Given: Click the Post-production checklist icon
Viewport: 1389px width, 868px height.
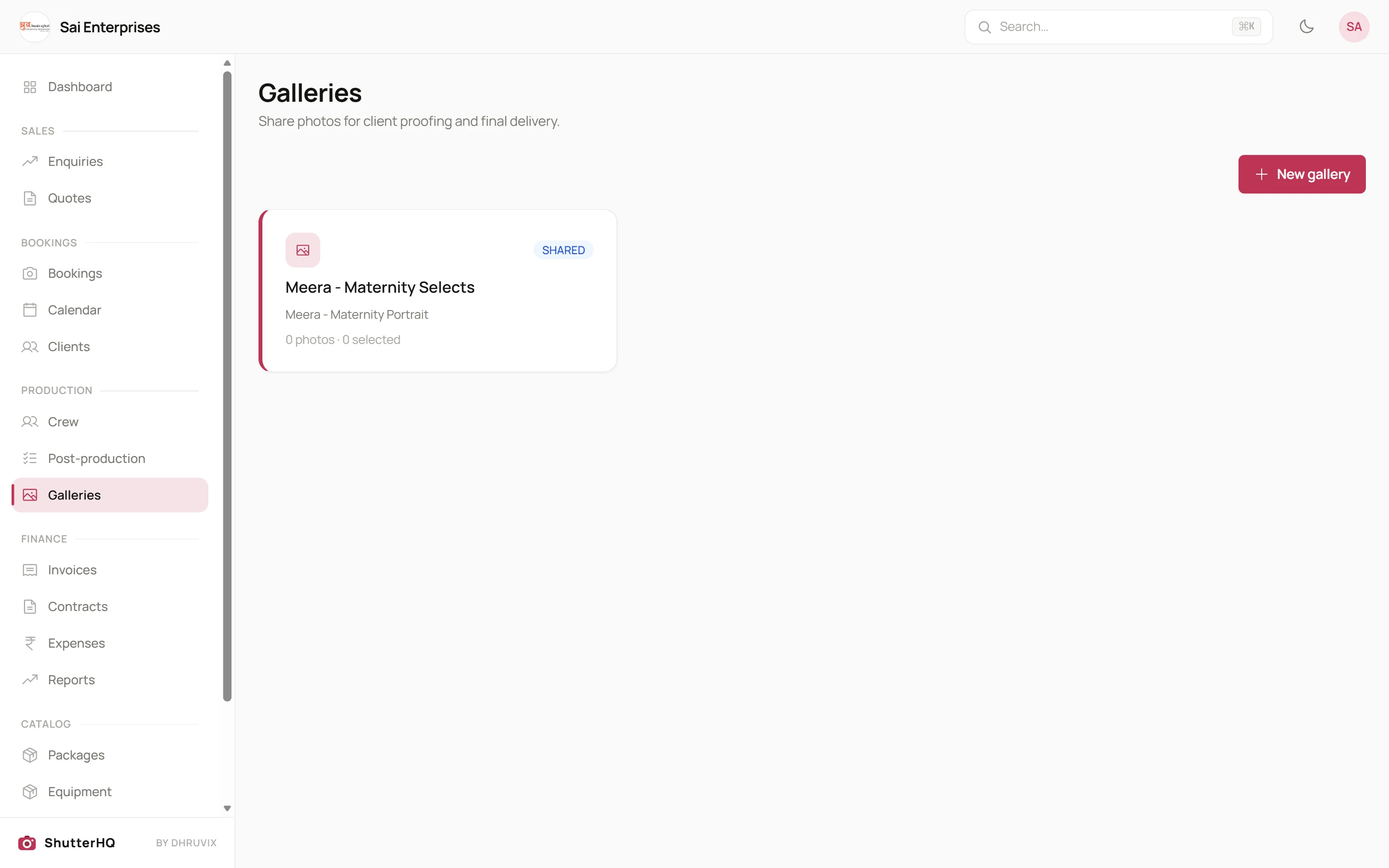Looking at the screenshot, I should click(30, 458).
